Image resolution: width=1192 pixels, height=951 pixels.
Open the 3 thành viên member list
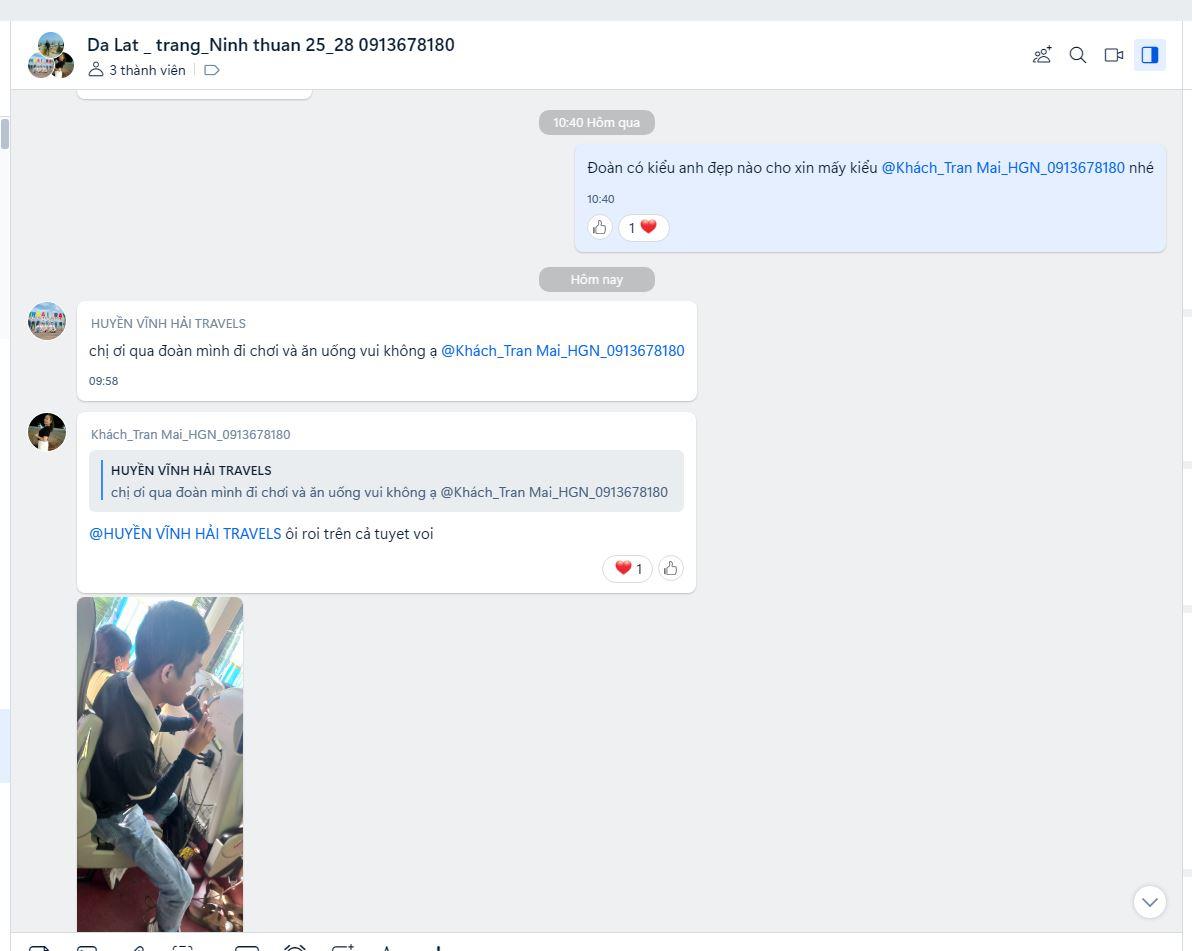[x=138, y=70]
